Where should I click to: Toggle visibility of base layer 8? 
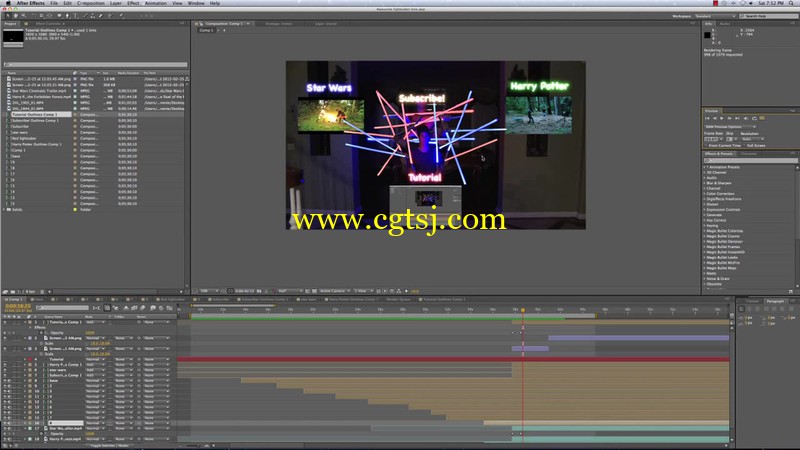point(5,381)
